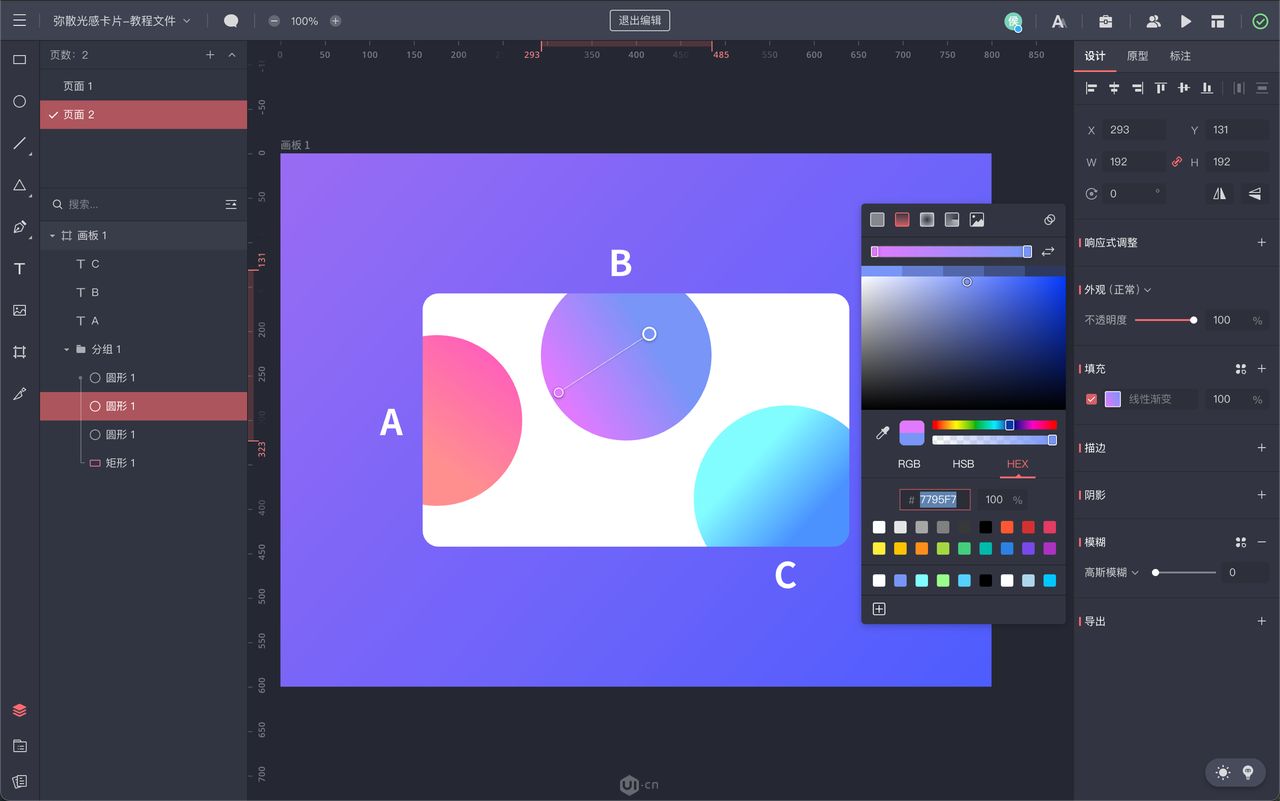Click the zoom in plus button
1280x801 pixels.
335,21
